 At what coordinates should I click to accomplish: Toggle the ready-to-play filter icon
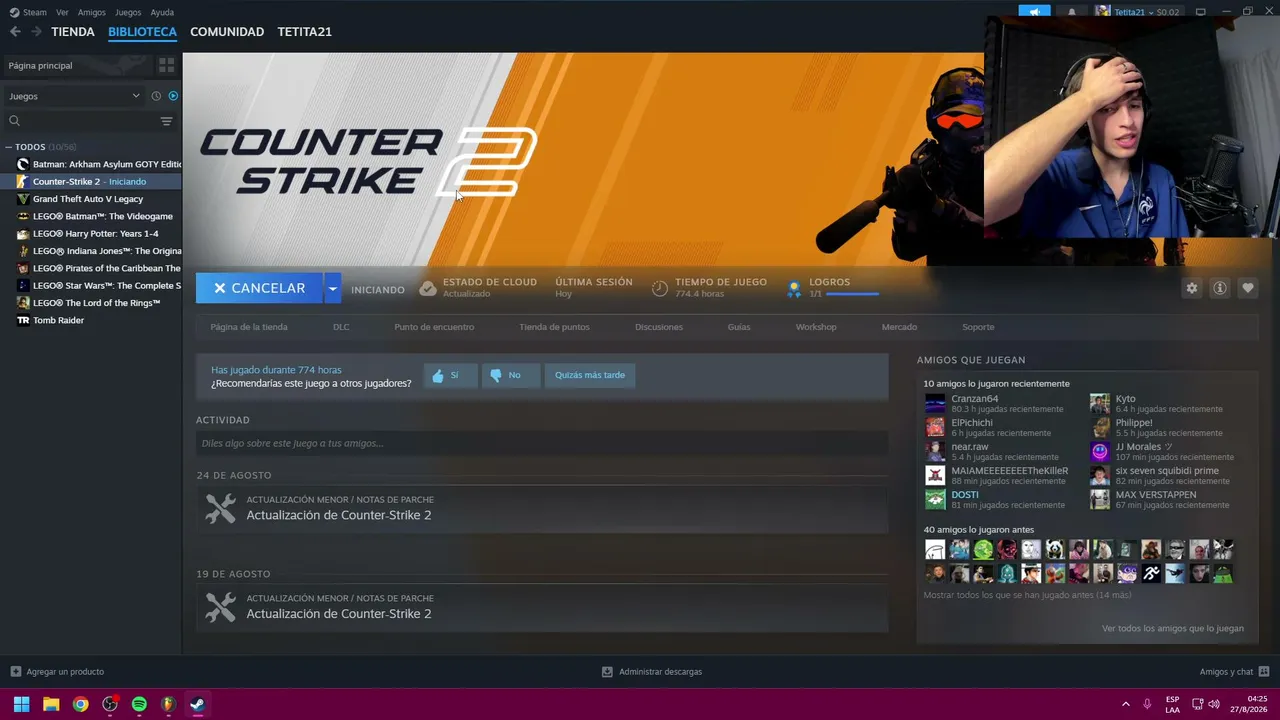[173, 96]
